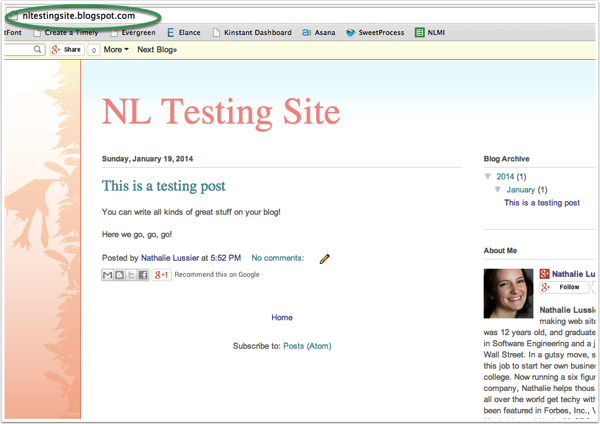Click the NLMI spreadsheet bookmark icon
The height and width of the screenshot is (424, 600).
coord(419,33)
